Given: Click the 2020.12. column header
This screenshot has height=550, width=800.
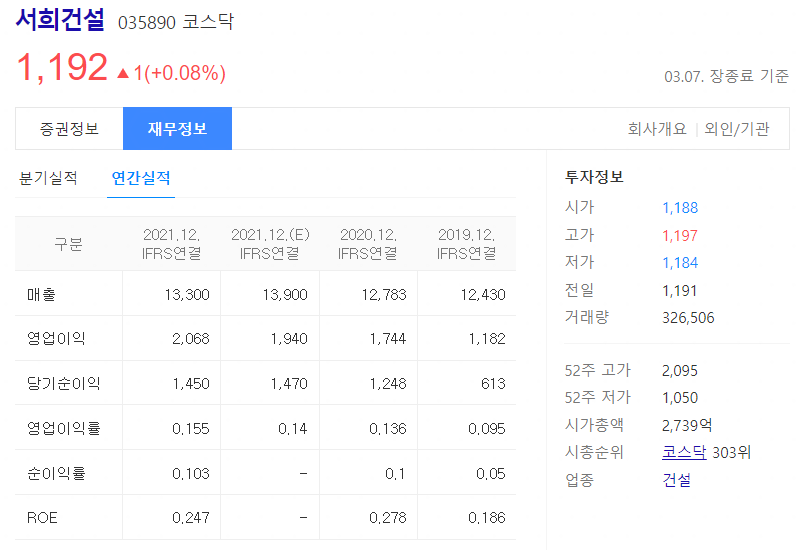Looking at the screenshot, I should [368, 244].
